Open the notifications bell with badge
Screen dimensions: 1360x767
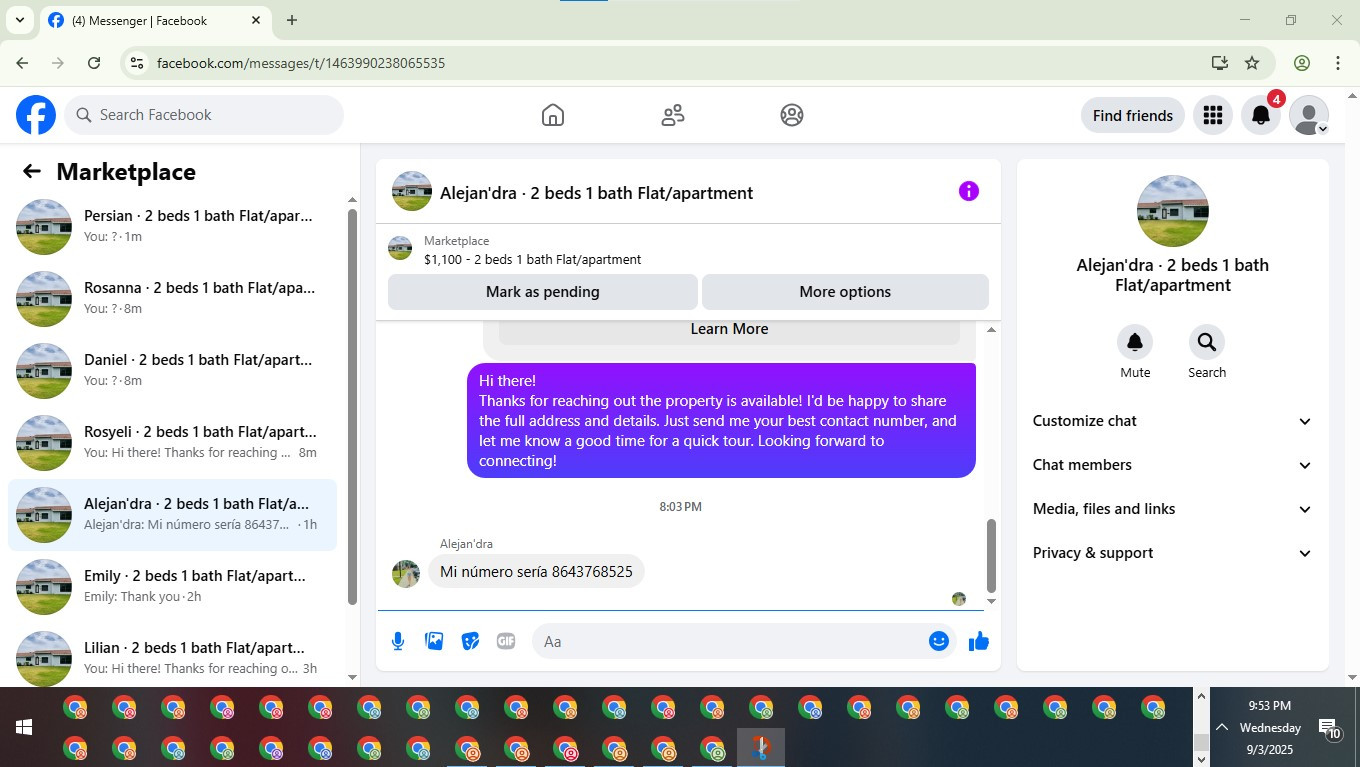[x=1261, y=115]
